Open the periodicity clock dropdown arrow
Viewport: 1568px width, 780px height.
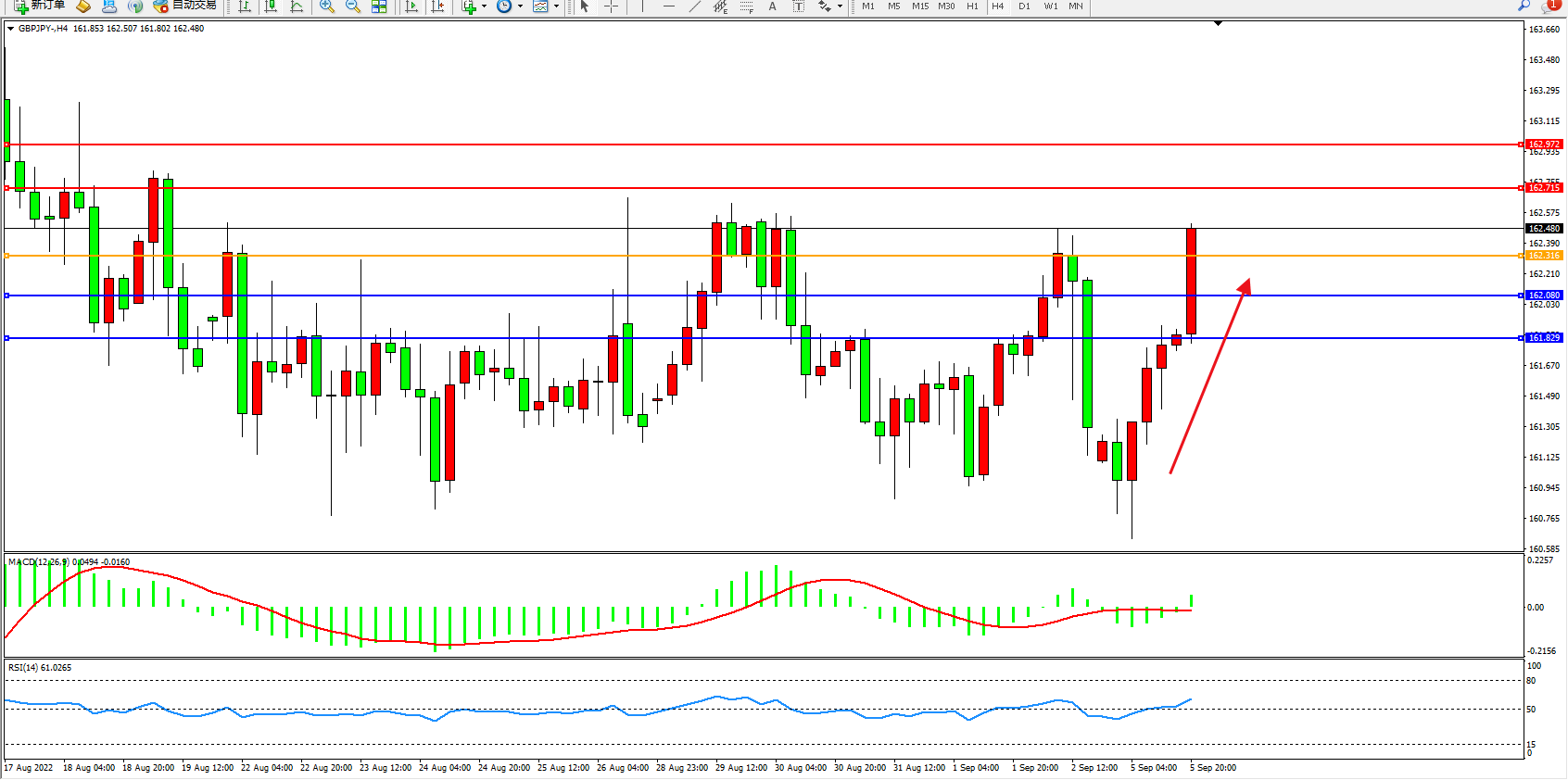pos(520,6)
